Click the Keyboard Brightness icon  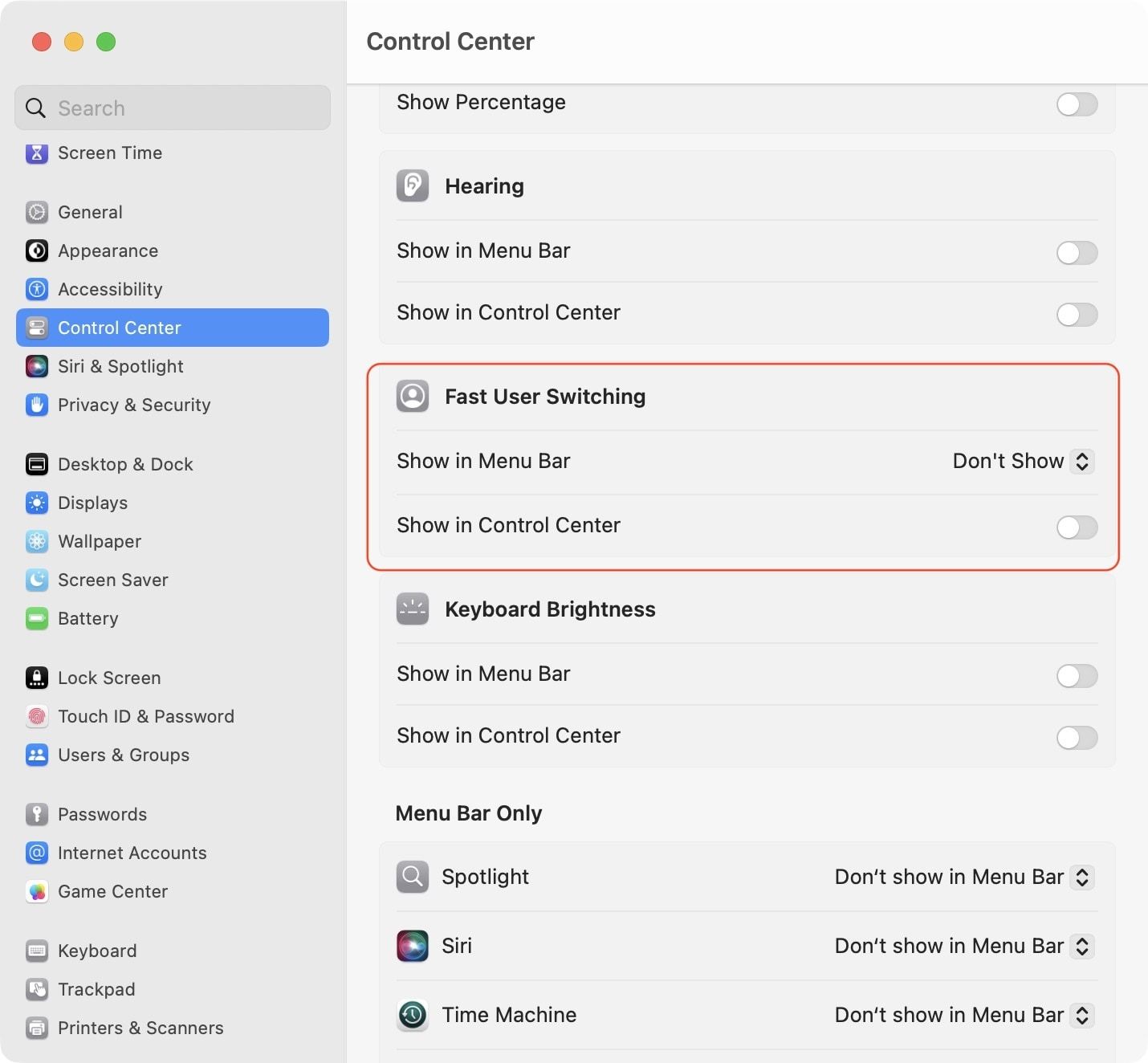[413, 609]
